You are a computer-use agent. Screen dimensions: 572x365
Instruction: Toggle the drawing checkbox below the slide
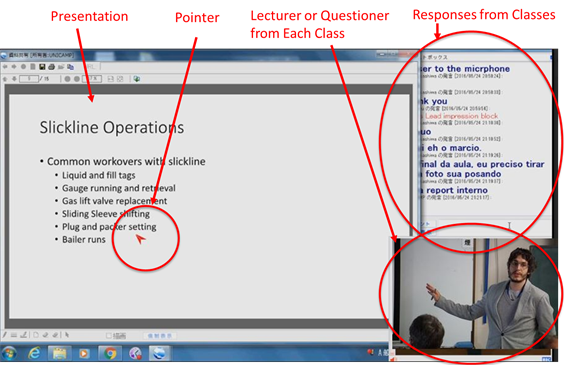109,335
